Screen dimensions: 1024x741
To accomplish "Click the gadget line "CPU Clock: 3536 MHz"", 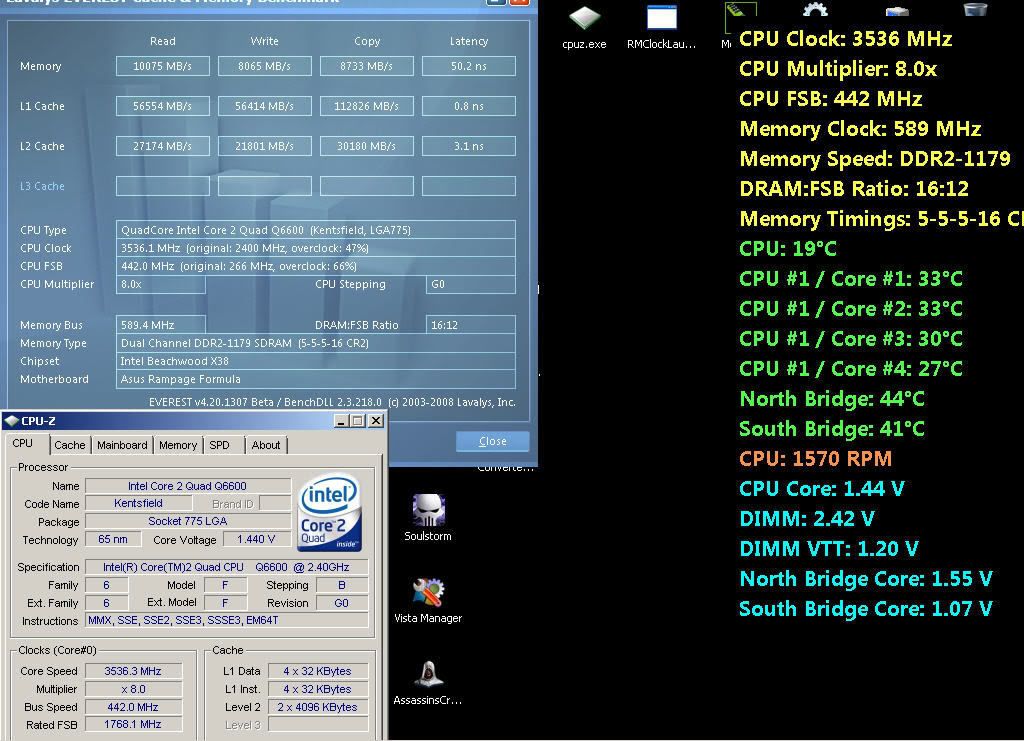I will 846,39.
